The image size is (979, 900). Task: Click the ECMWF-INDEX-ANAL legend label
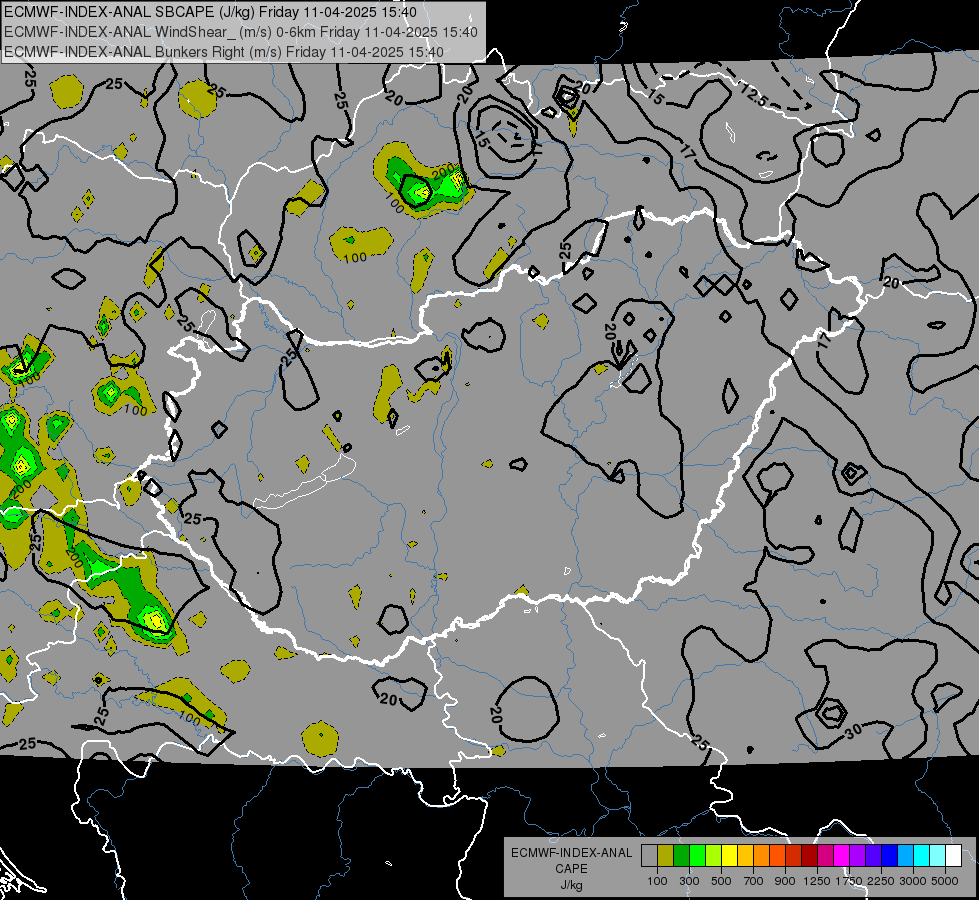pos(571,853)
